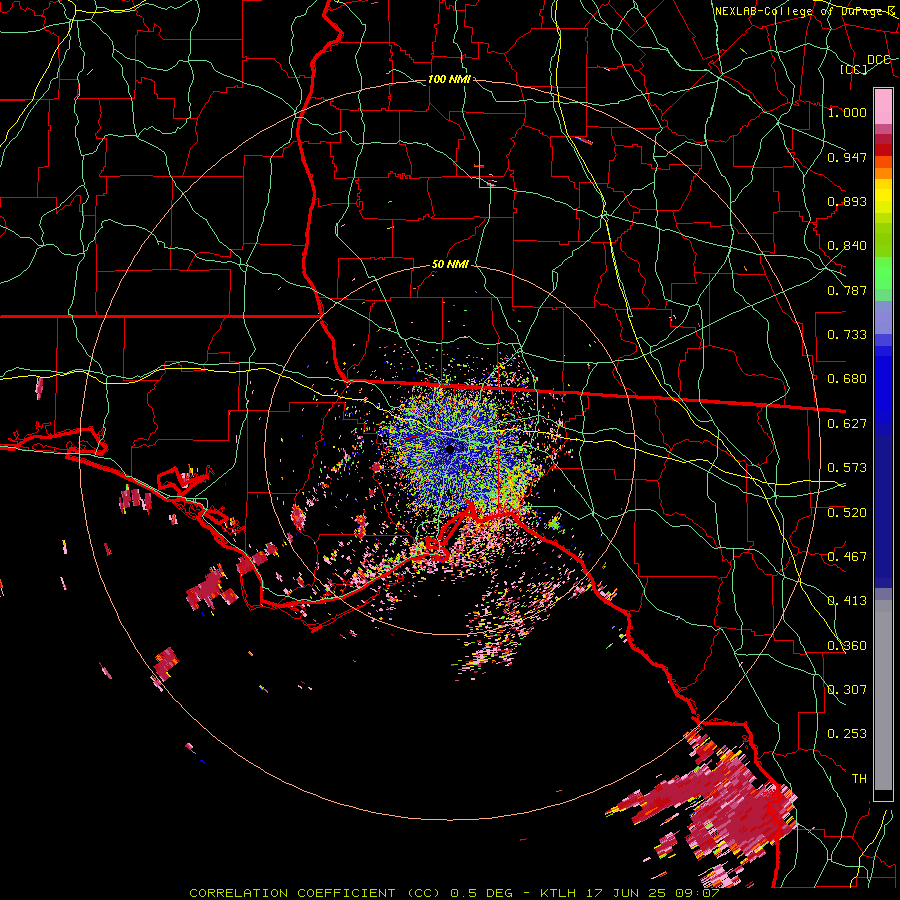Click the 0.467 scale value
900x900 pixels.
click(847, 557)
